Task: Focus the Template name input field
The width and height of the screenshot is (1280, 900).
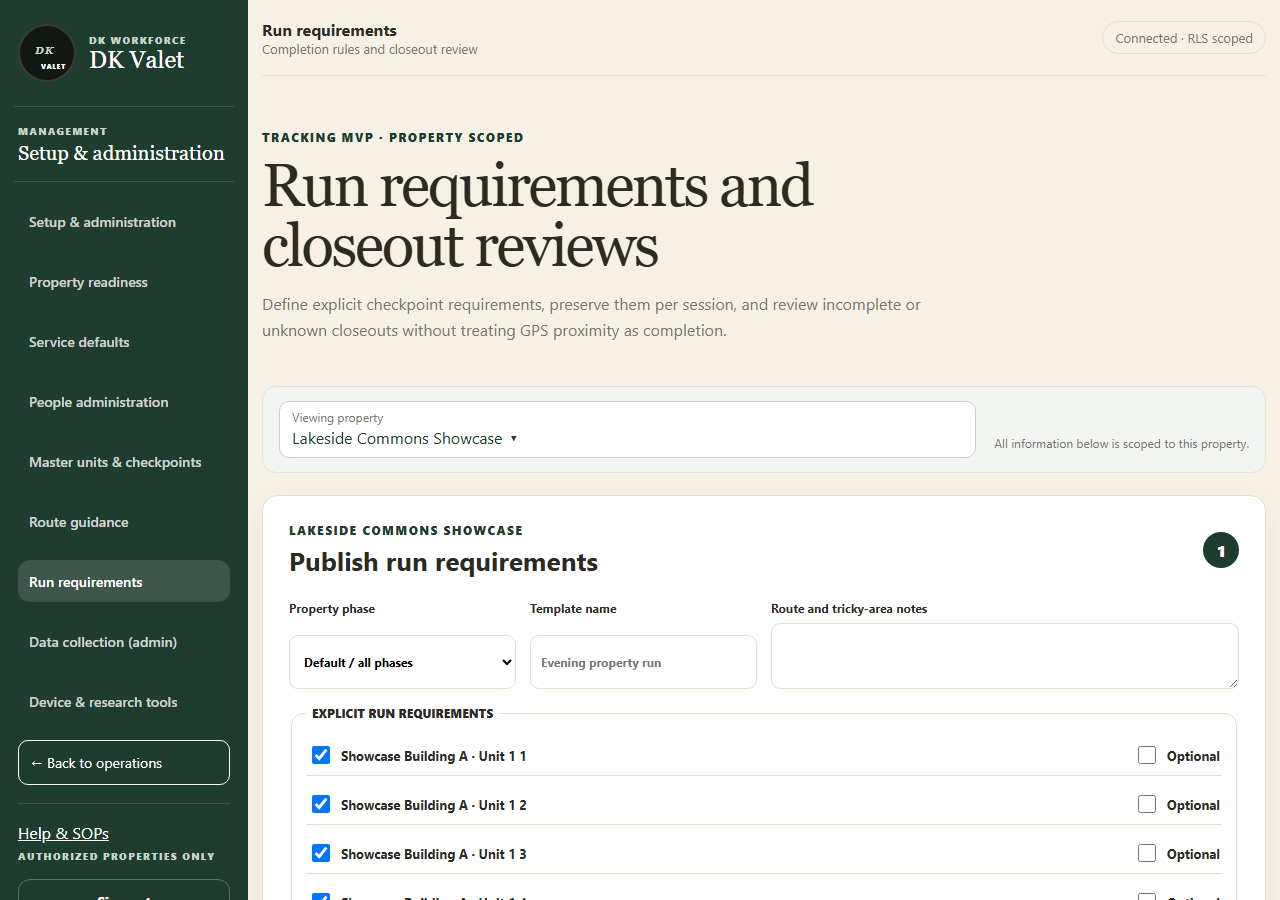Action: coord(643,662)
